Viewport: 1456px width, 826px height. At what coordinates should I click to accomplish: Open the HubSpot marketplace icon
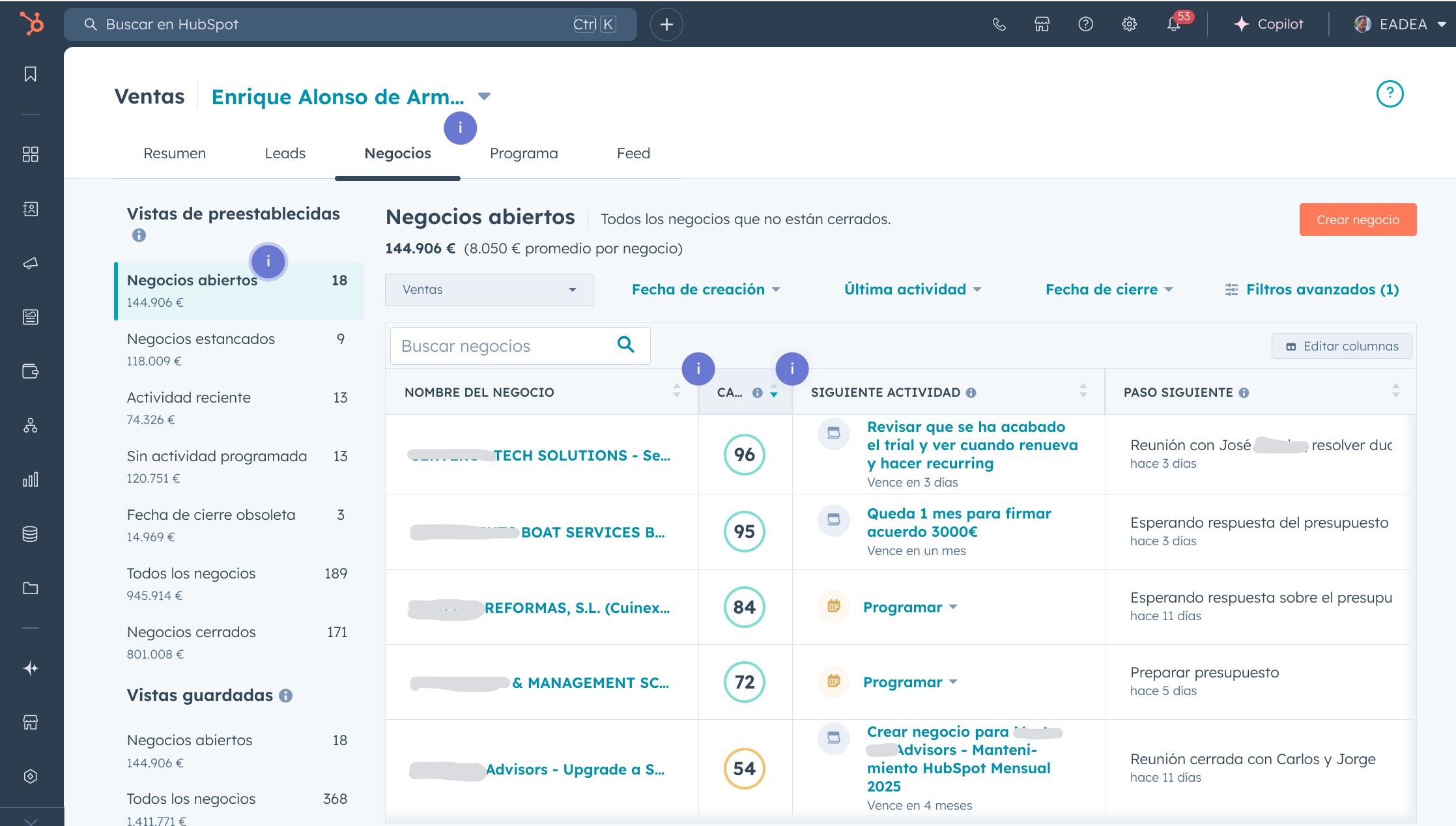click(x=1042, y=24)
